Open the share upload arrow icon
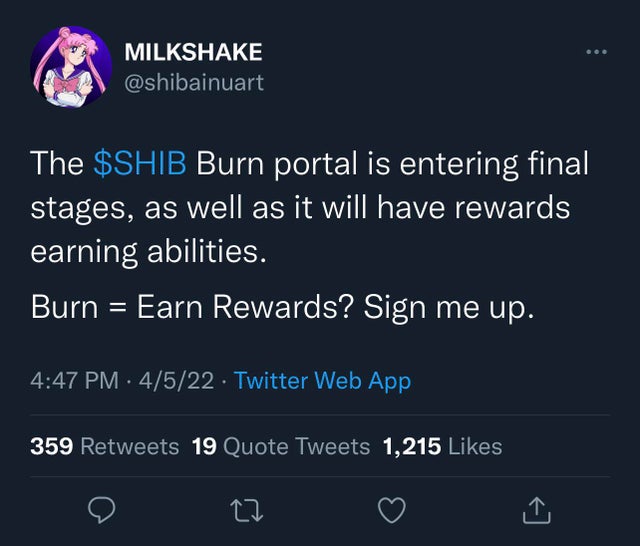 point(537,510)
